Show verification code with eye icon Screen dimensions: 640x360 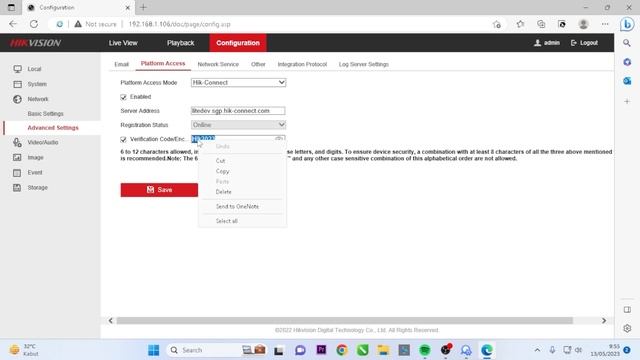(279, 138)
